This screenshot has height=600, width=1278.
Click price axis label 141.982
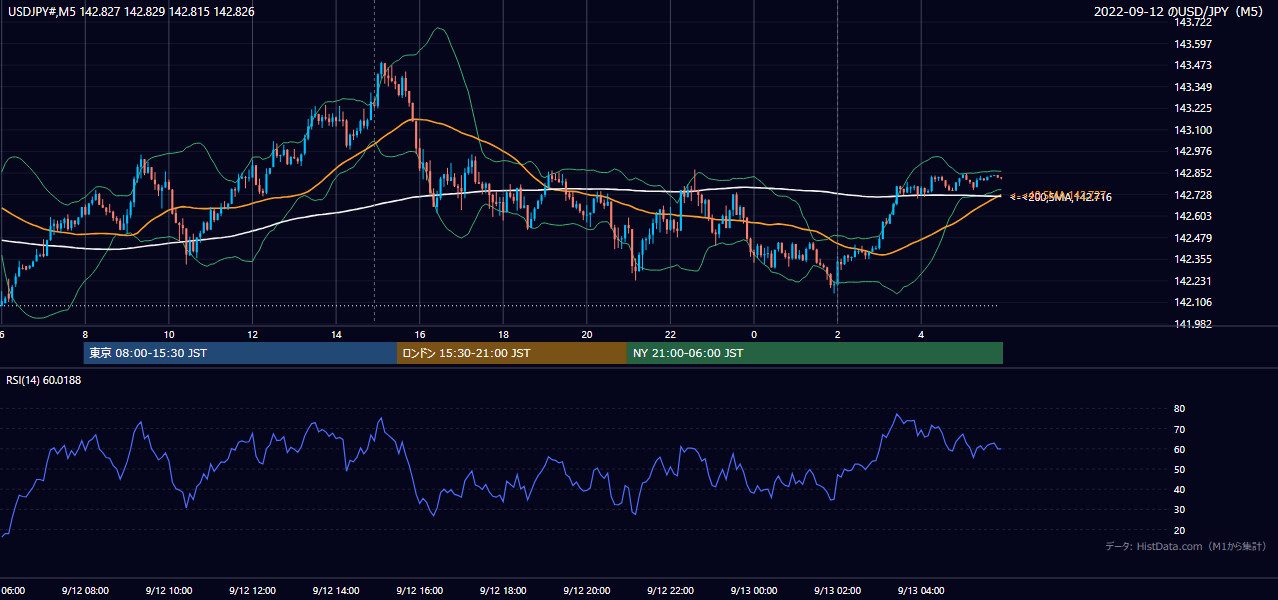coord(1192,324)
